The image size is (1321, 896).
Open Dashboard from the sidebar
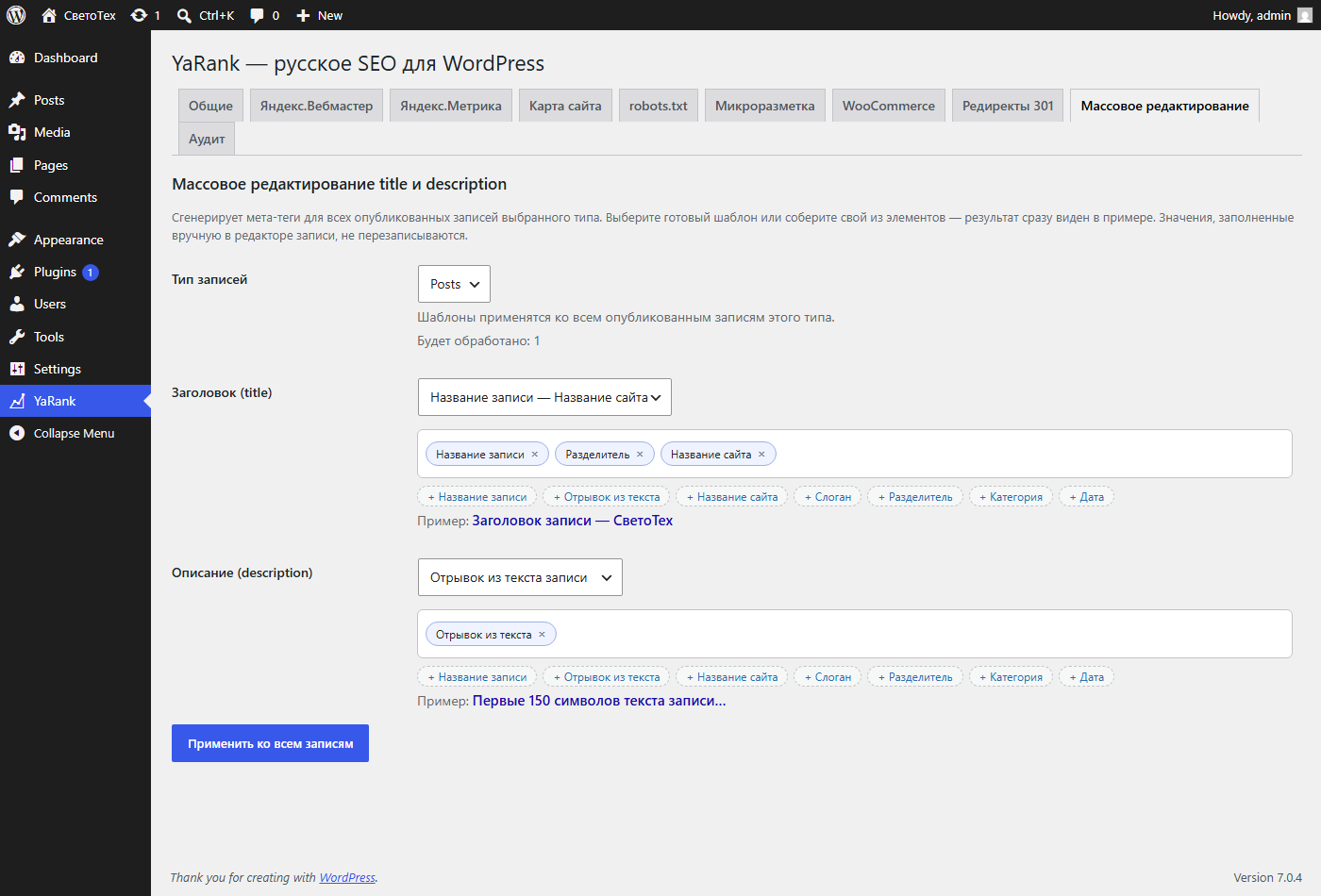75,58
